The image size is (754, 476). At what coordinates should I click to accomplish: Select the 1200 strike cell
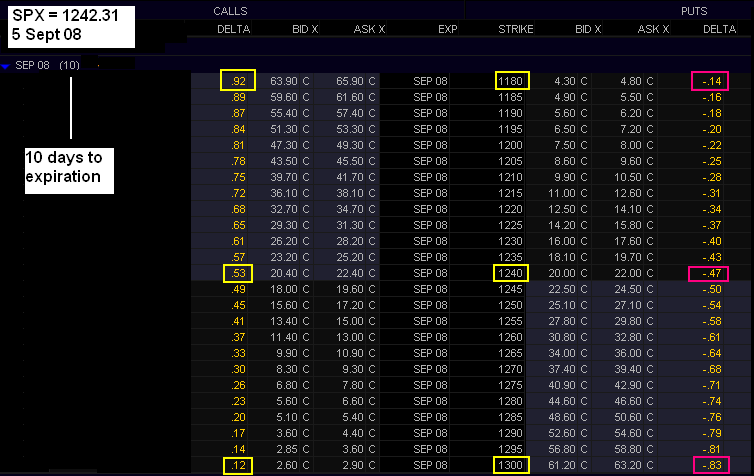tap(510, 145)
